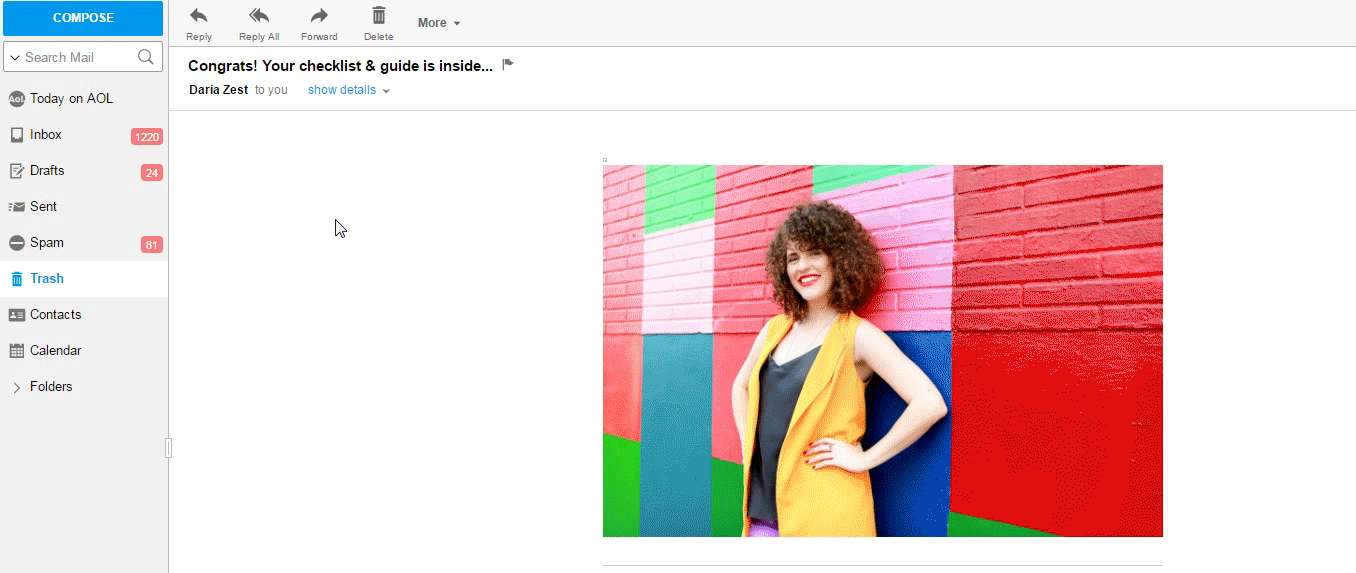
Task: Click the Inbox 1220 unread badge
Action: [x=147, y=137]
